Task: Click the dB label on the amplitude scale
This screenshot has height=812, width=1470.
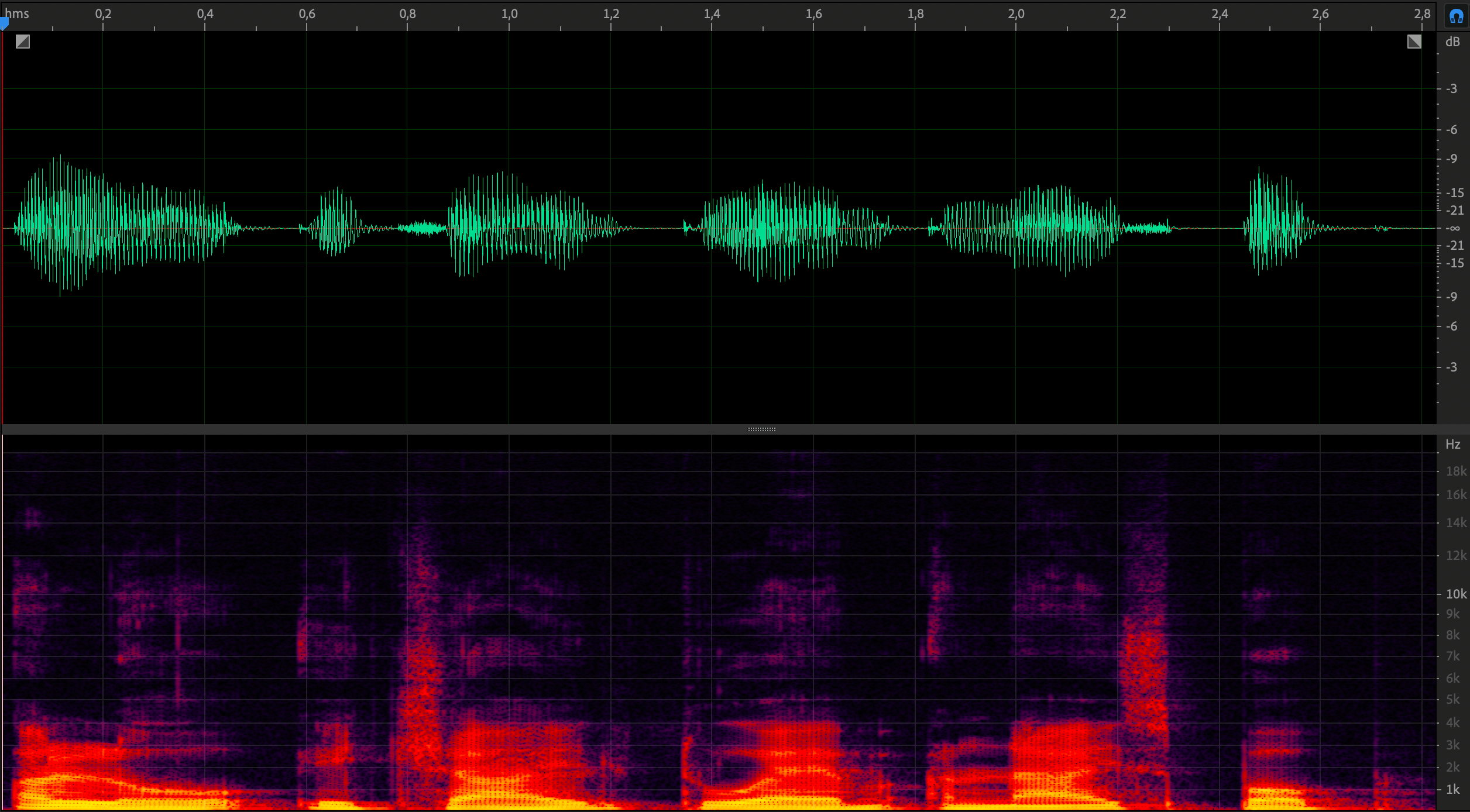Action: [x=1452, y=42]
